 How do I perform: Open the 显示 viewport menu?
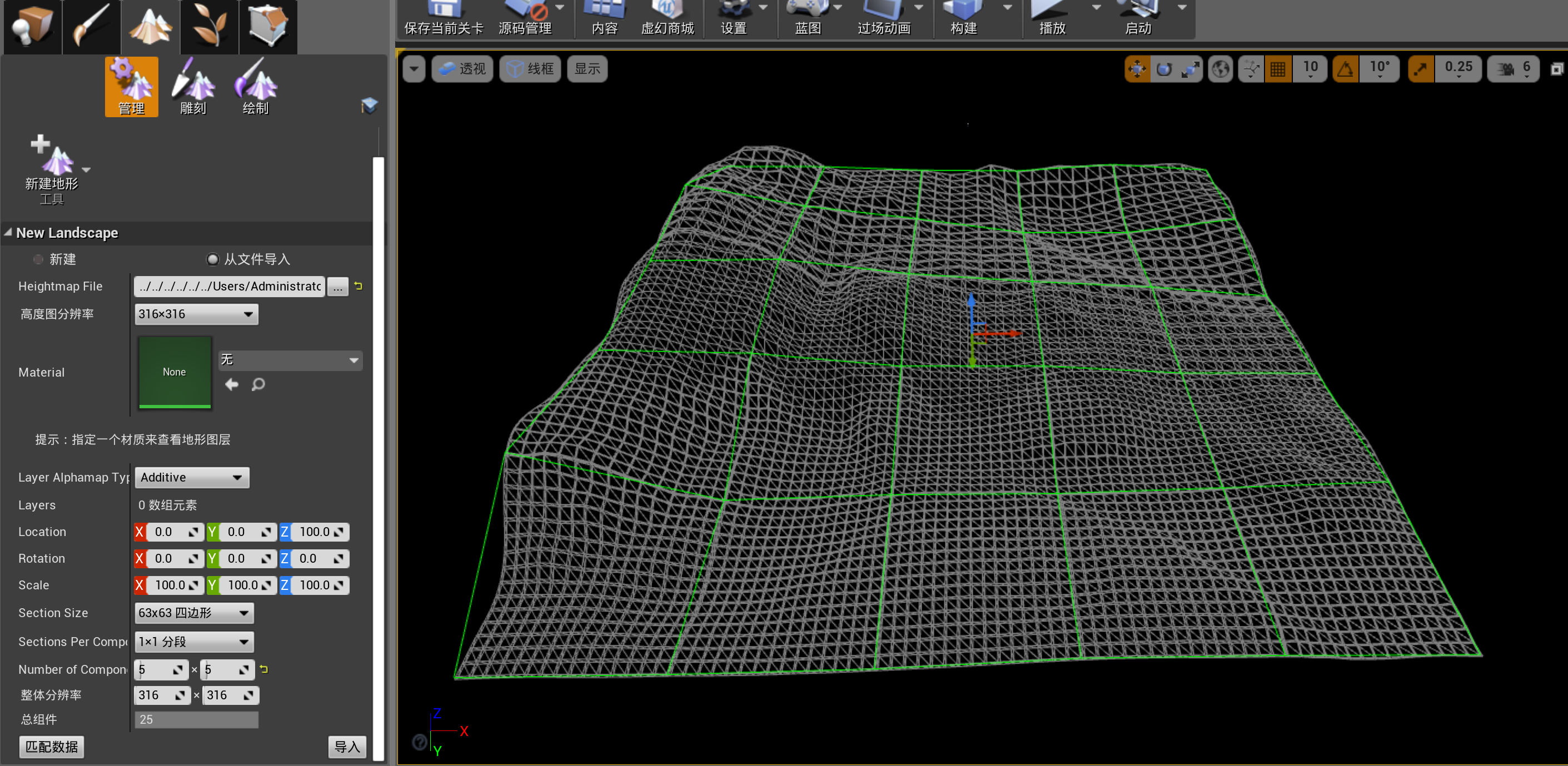click(x=587, y=69)
